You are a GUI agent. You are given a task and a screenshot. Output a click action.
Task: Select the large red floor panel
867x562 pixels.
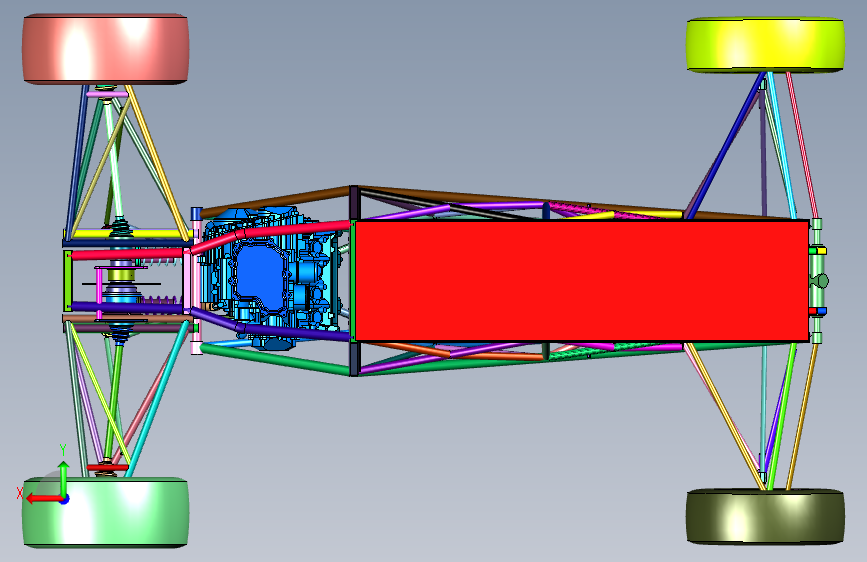[582, 280]
